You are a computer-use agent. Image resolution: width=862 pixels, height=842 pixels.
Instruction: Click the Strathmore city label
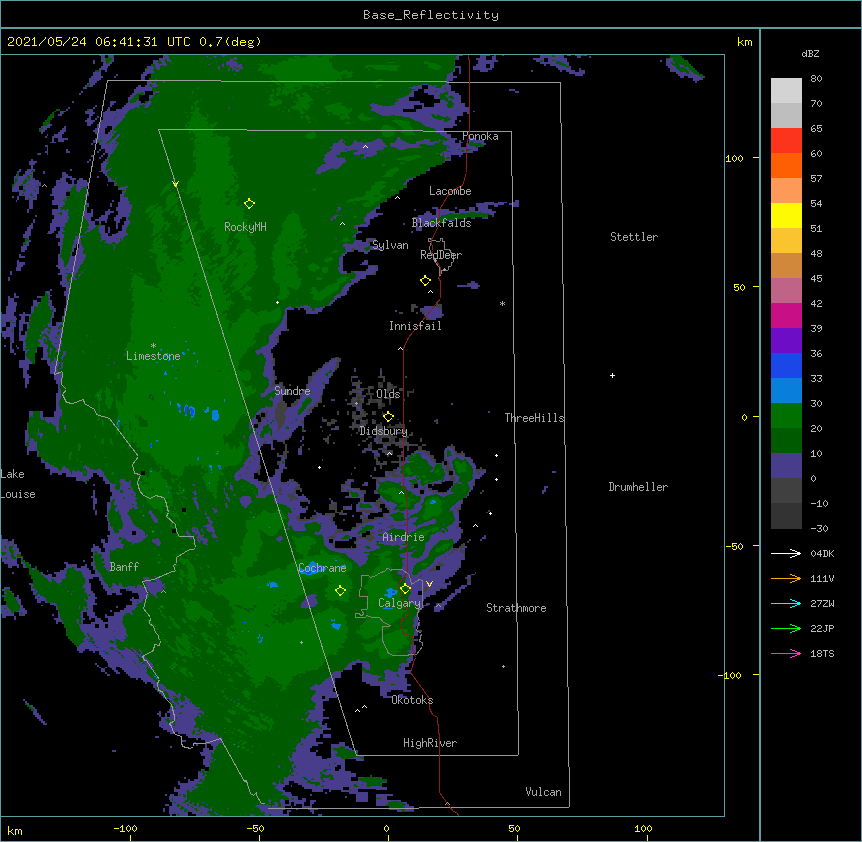516,608
